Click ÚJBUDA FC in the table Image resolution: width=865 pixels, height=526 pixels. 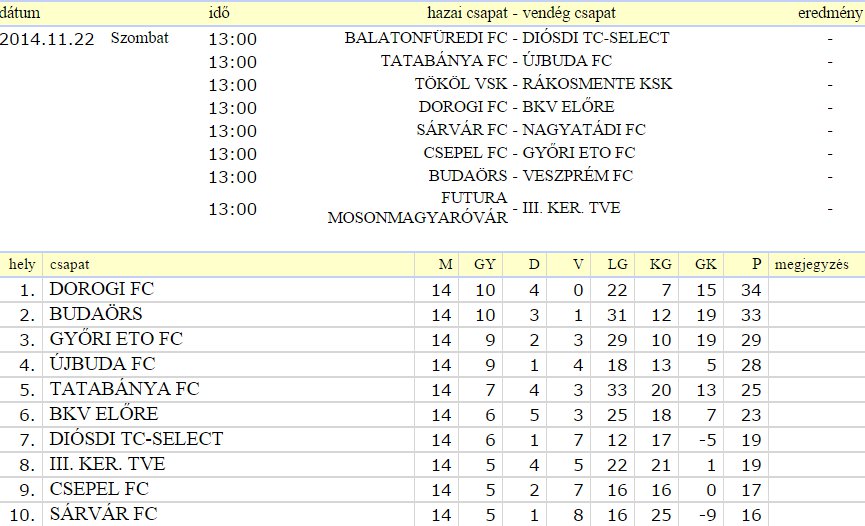coord(103,364)
